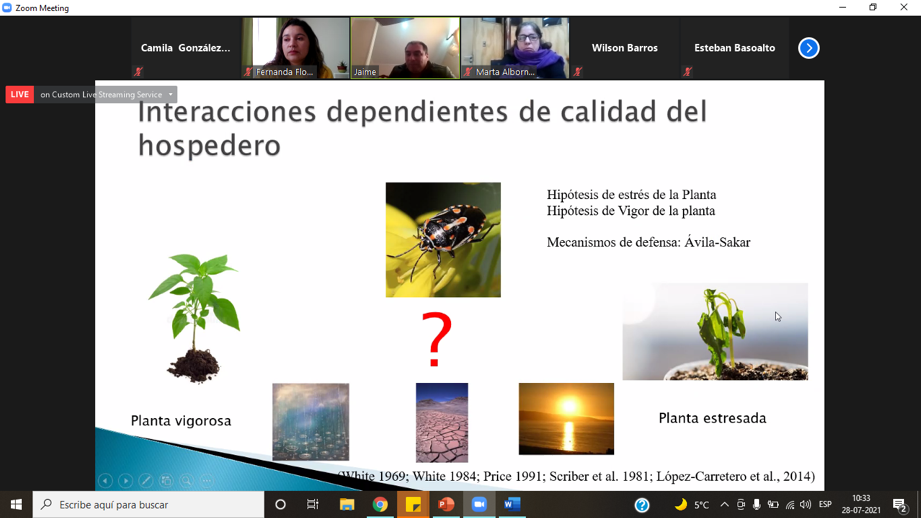Click muted mic icon on Esteban Basoalto tile
The width and height of the screenshot is (922, 518).
pyautogui.click(x=687, y=72)
